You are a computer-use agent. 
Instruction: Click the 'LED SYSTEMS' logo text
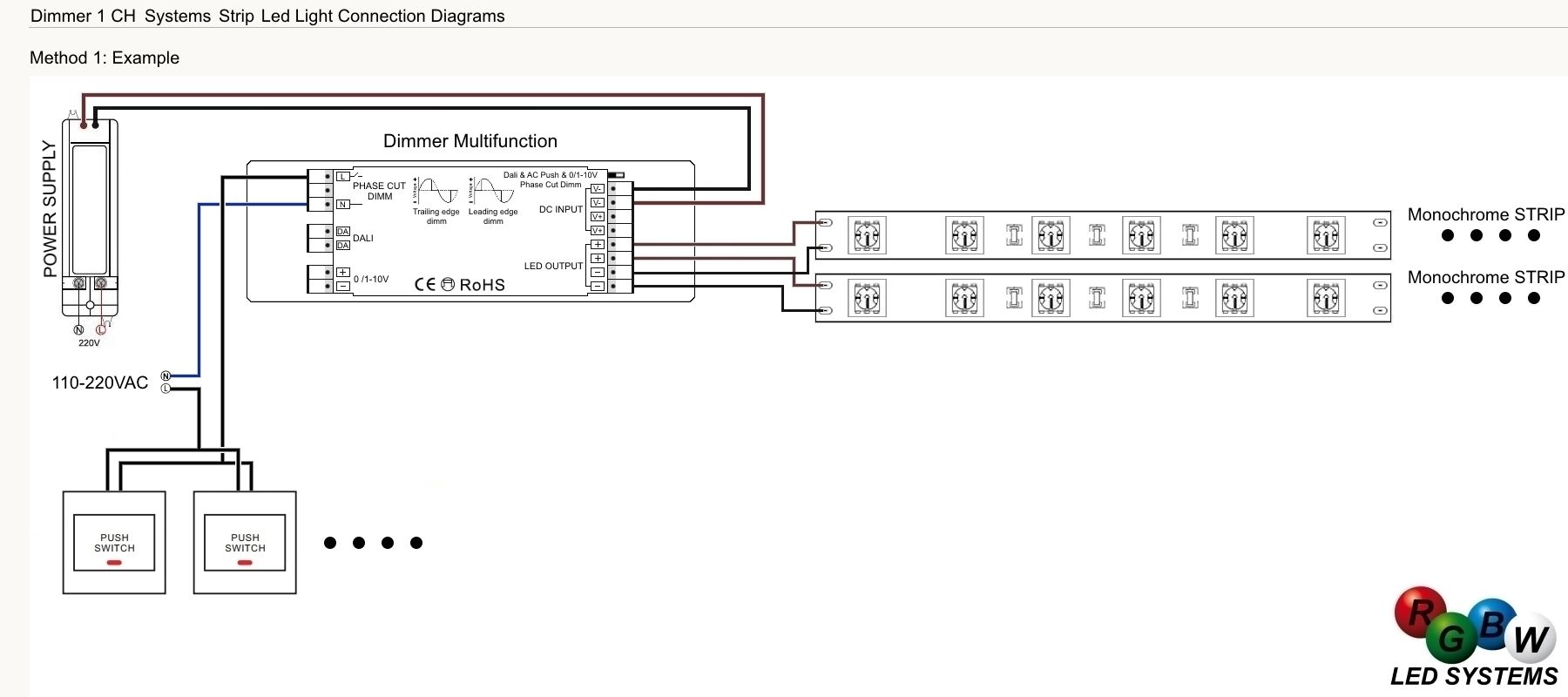pos(1474,676)
